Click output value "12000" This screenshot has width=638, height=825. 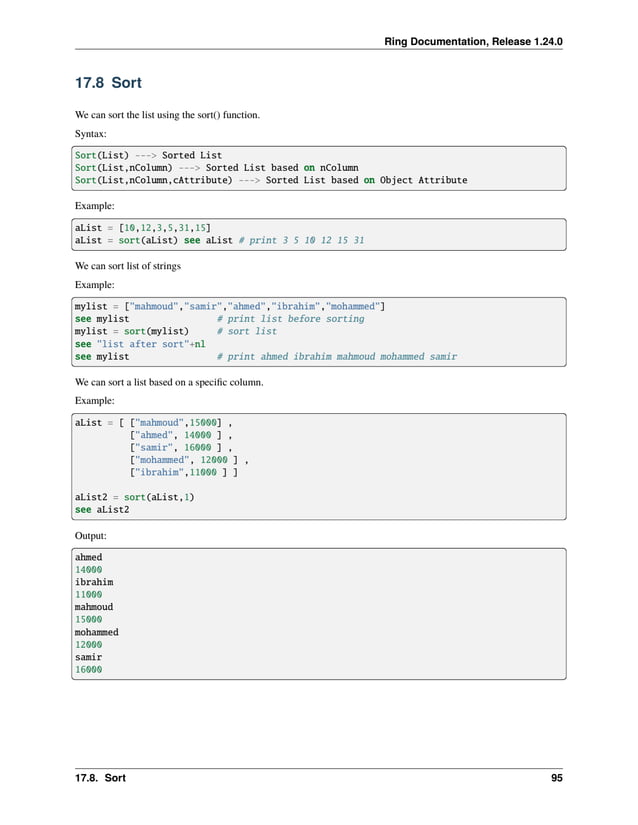point(88,645)
